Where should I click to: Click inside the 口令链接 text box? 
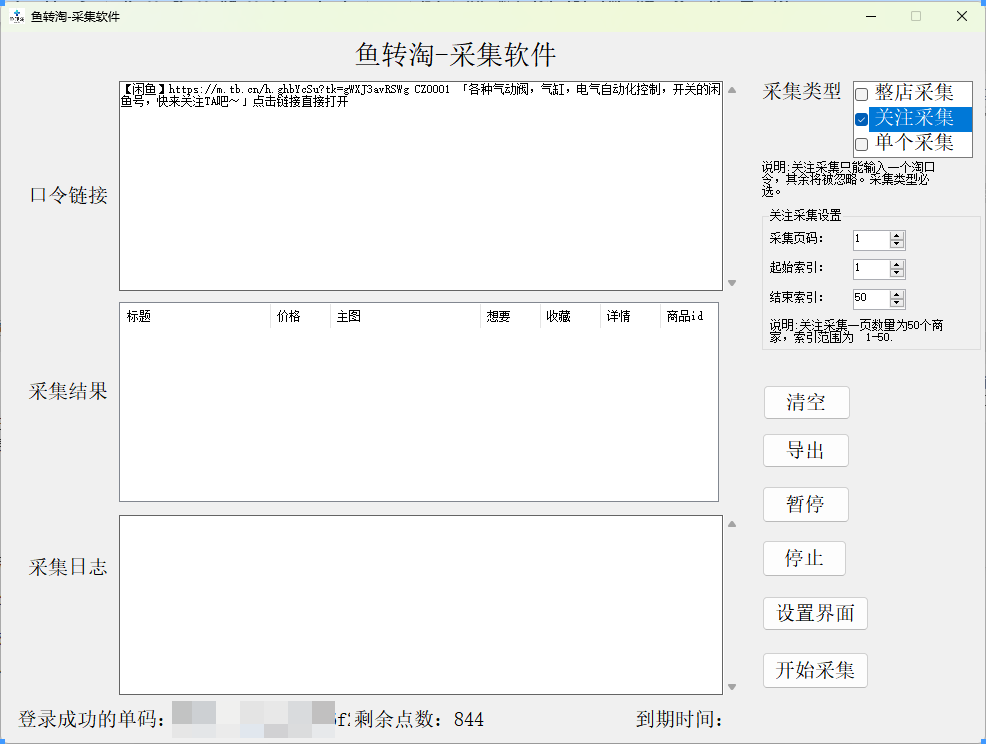coord(421,186)
